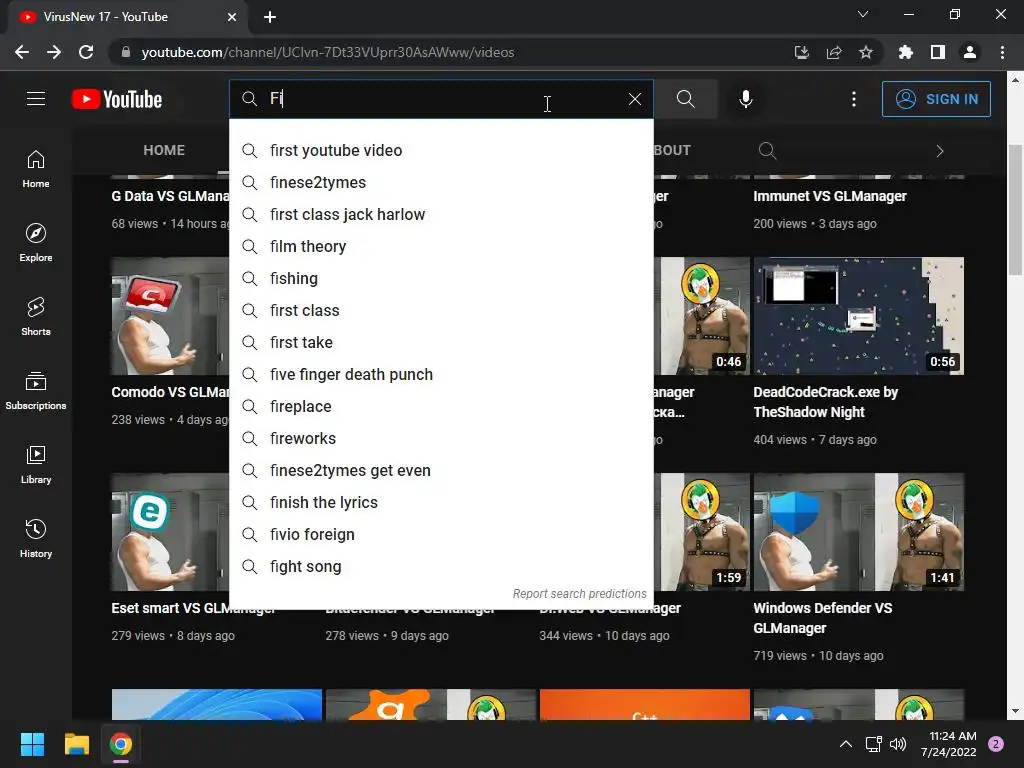Pick the 'five finger death punch' suggestion
The height and width of the screenshot is (768, 1024).
point(441,374)
